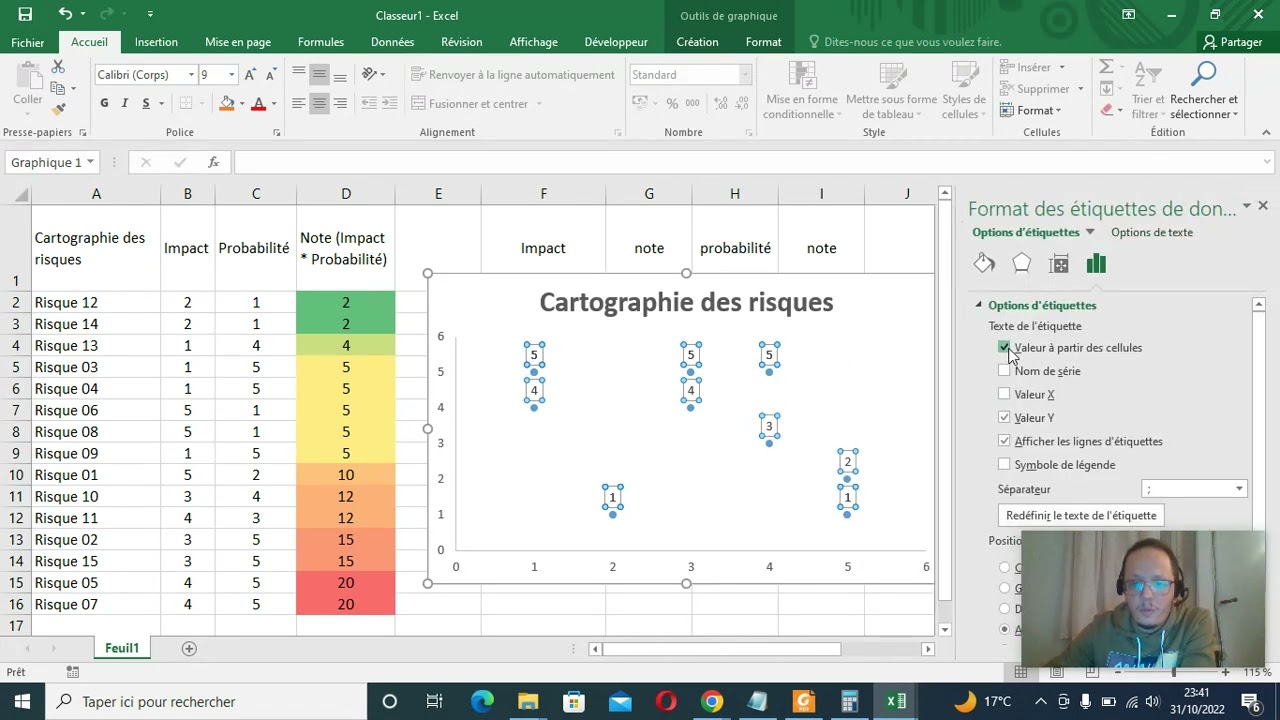Switch to the Données tab
This screenshot has height=720, width=1280.
coord(392,42)
